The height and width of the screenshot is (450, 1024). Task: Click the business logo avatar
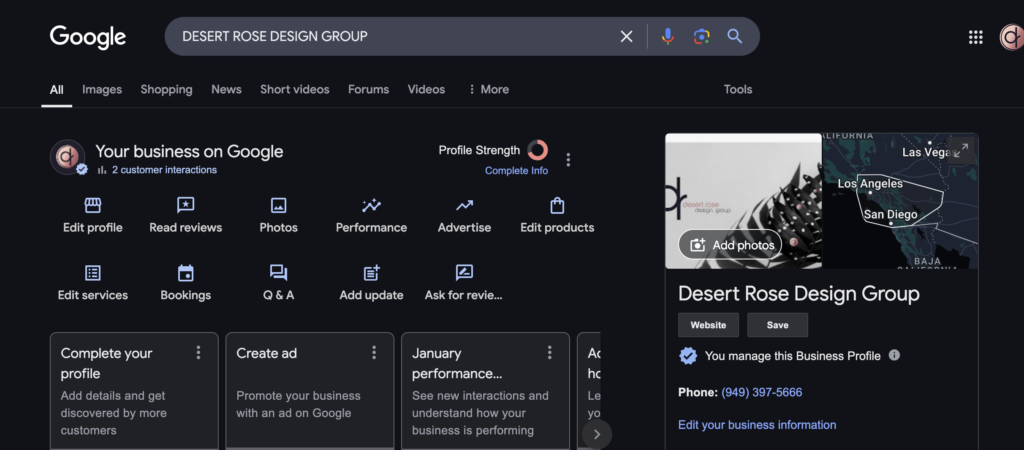[x=67, y=157]
